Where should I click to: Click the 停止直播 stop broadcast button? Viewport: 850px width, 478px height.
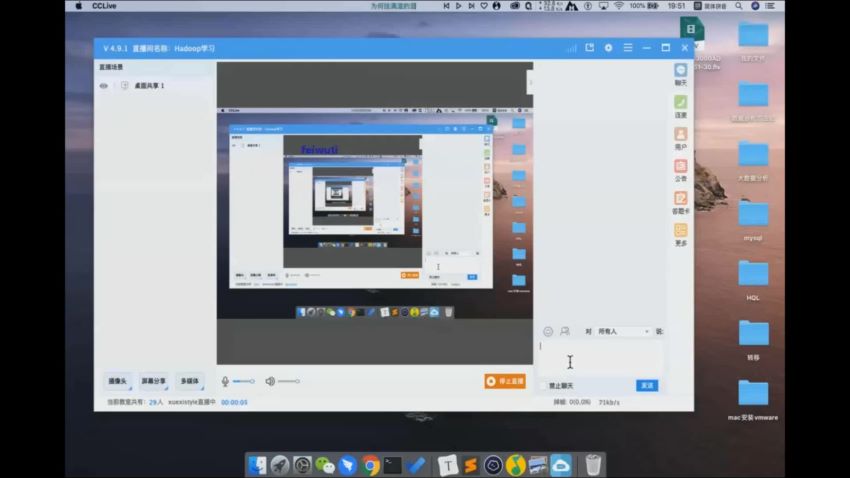click(x=505, y=381)
